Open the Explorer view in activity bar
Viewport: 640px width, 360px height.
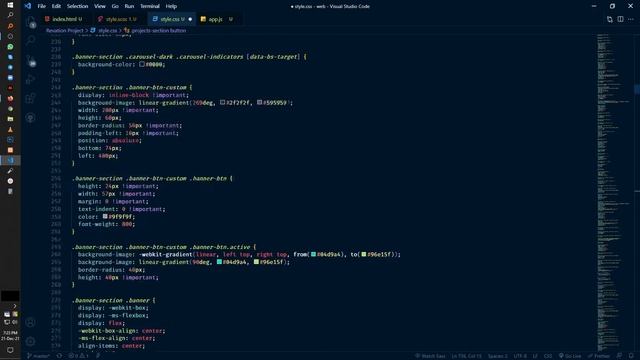(x=31, y=21)
